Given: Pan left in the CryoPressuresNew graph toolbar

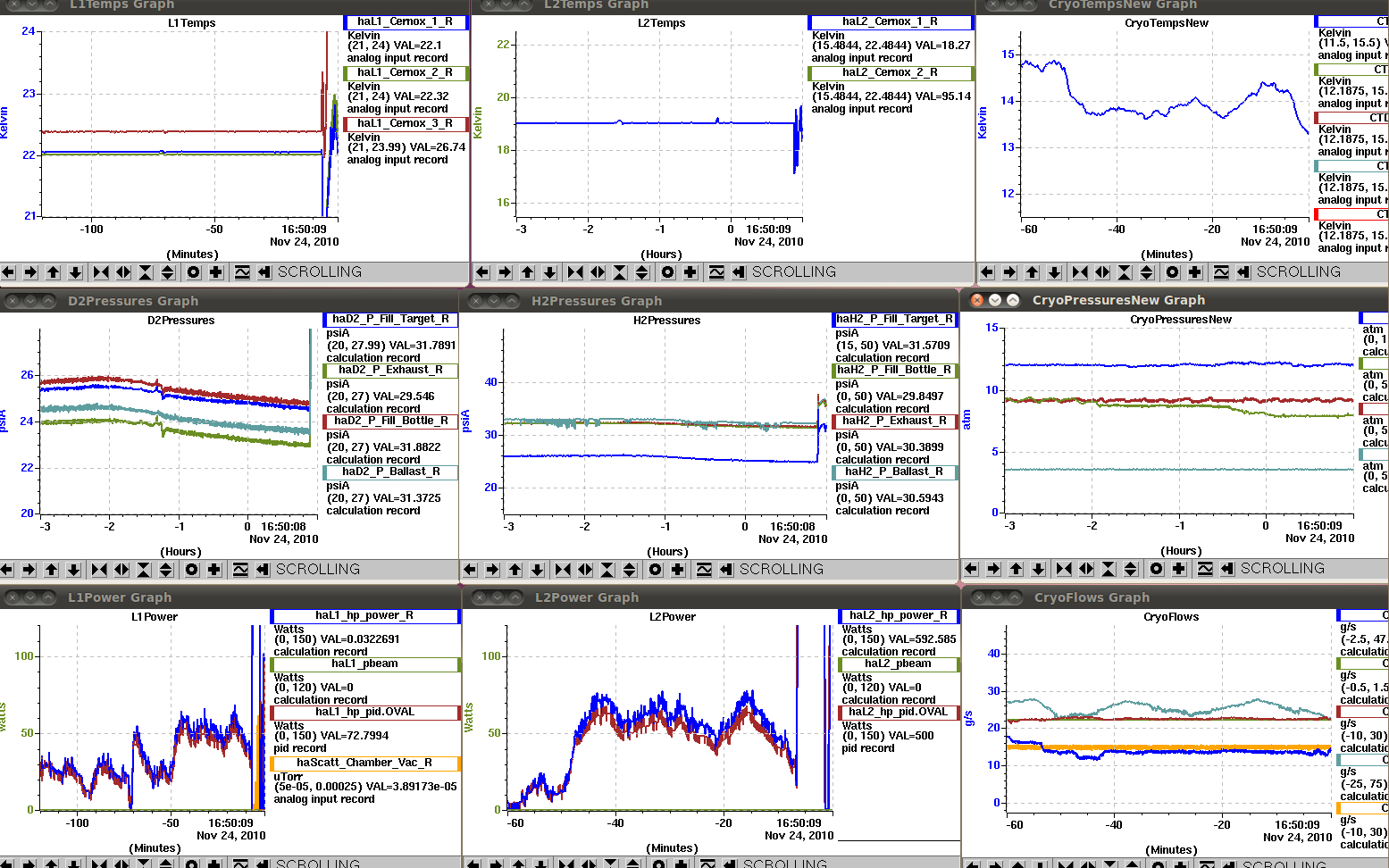Looking at the screenshot, I should (972, 569).
